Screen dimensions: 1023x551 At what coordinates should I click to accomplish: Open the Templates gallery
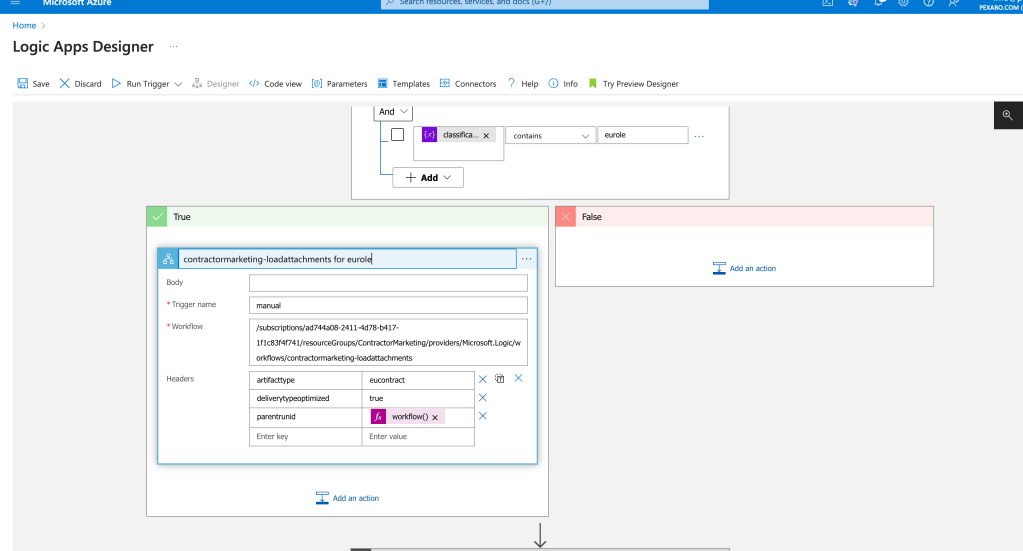[x=403, y=83]
